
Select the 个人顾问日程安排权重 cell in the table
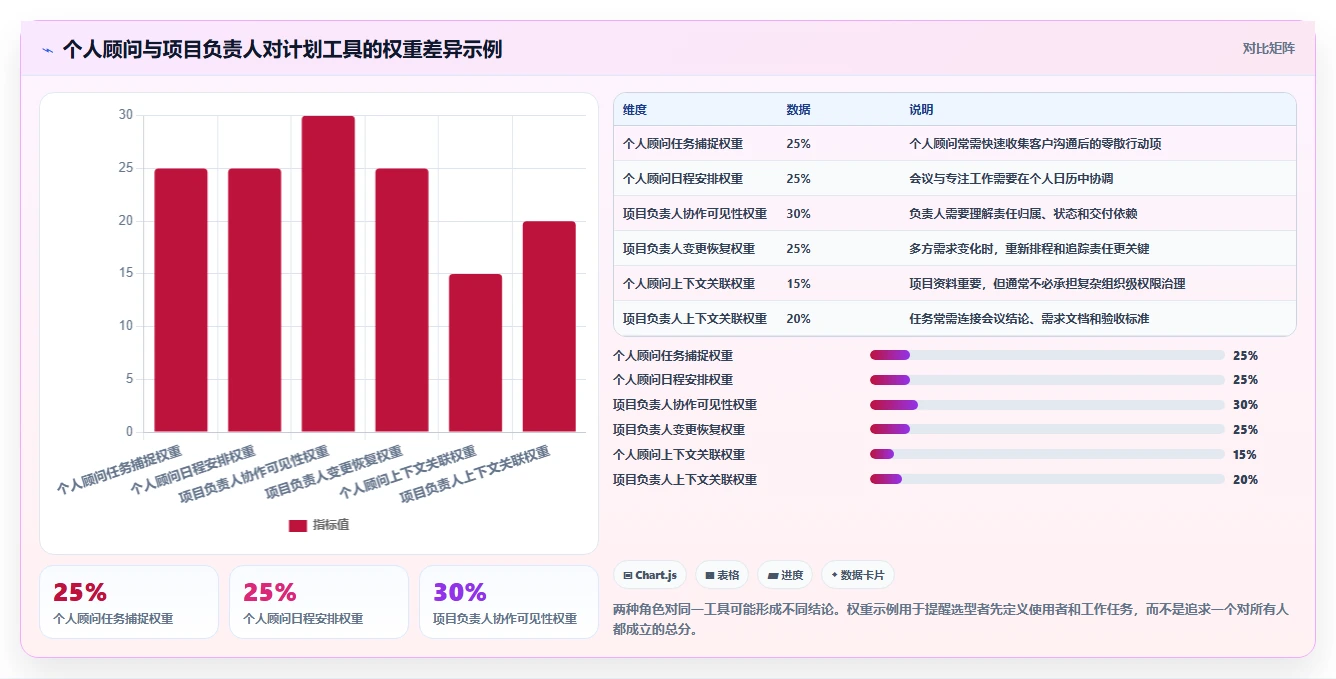click(x=683, y=179)
